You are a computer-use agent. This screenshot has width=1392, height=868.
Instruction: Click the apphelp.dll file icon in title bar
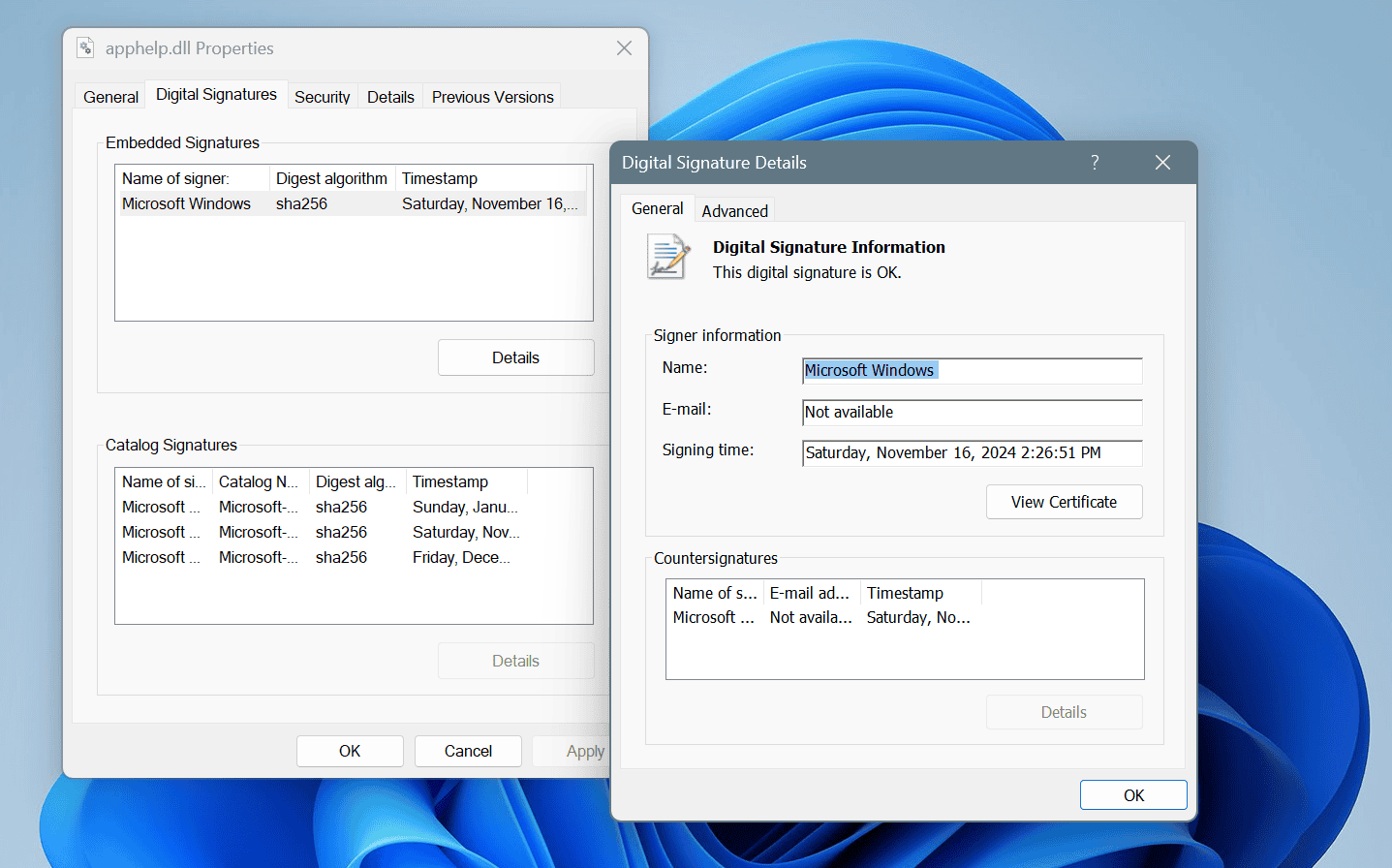click(x=85, y=47)
